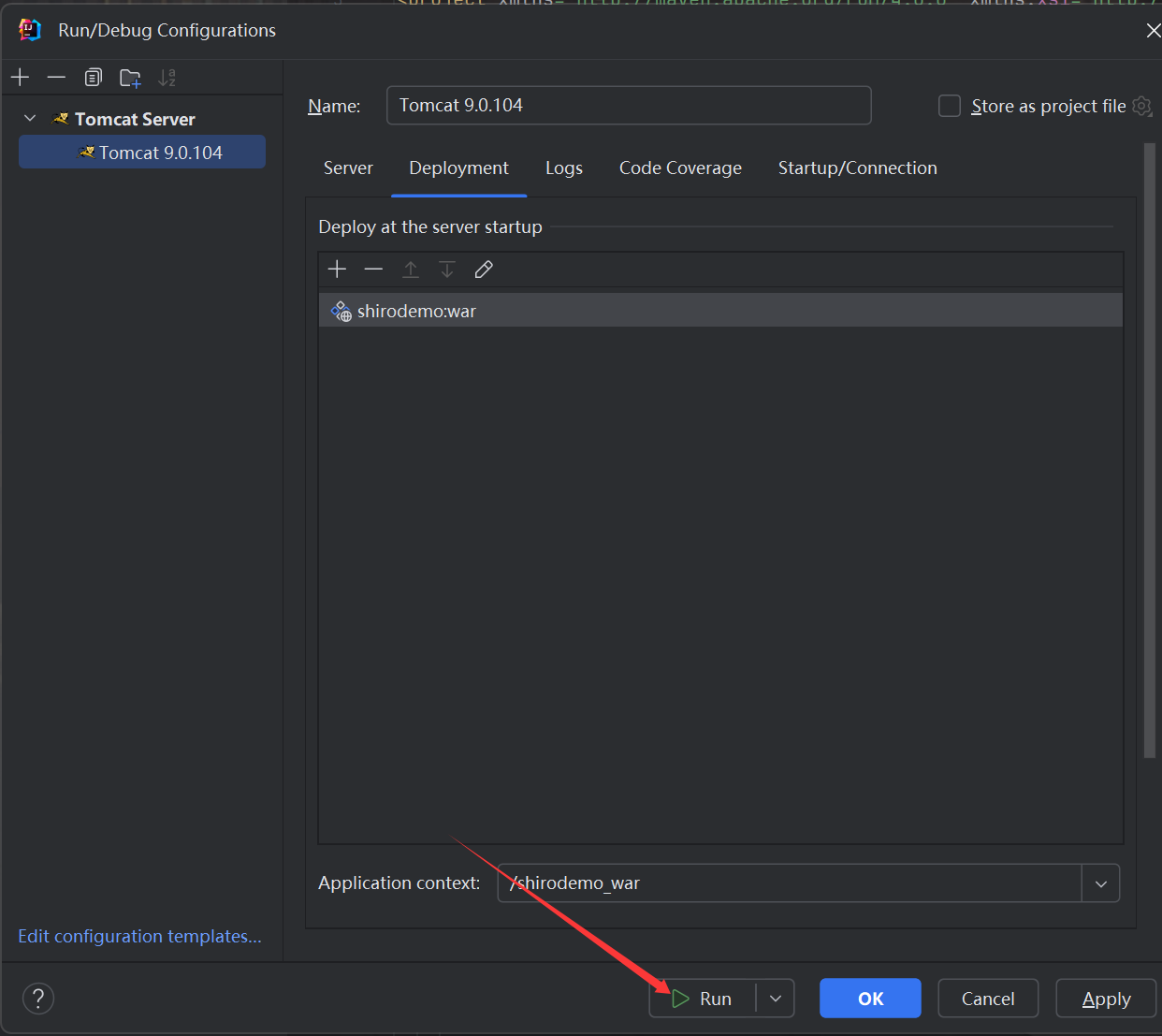Open Edit configuration templates link
1162x1036 pixels.
(x=139, y=936)
